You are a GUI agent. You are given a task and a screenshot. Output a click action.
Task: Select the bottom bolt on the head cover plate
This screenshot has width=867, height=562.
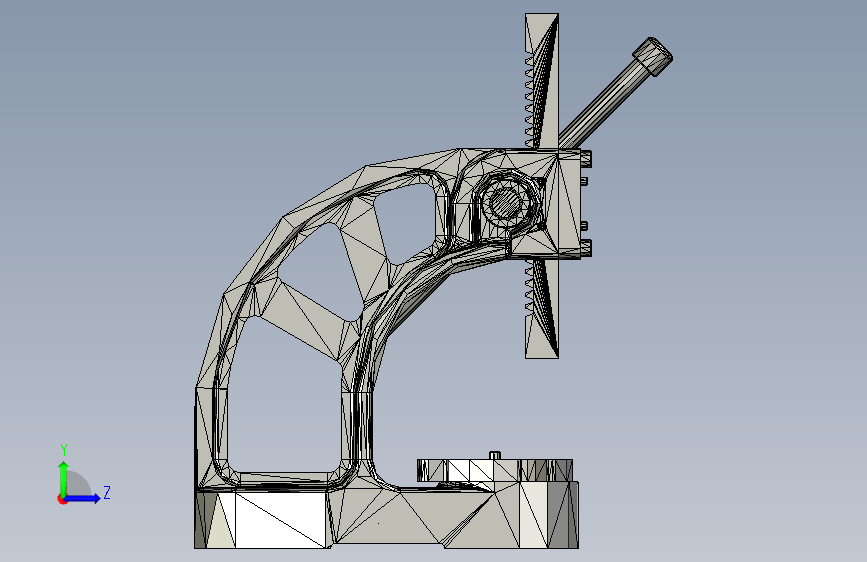[586, 248]
